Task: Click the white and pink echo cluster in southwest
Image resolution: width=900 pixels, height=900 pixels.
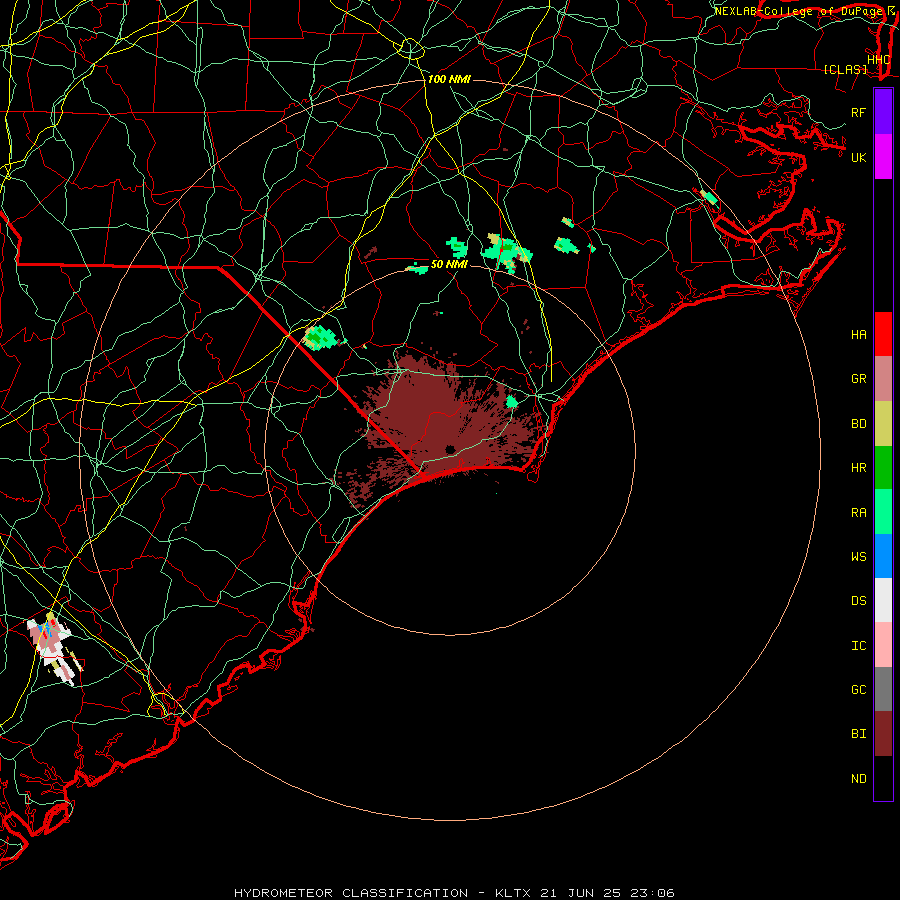Action: [53, 647]
